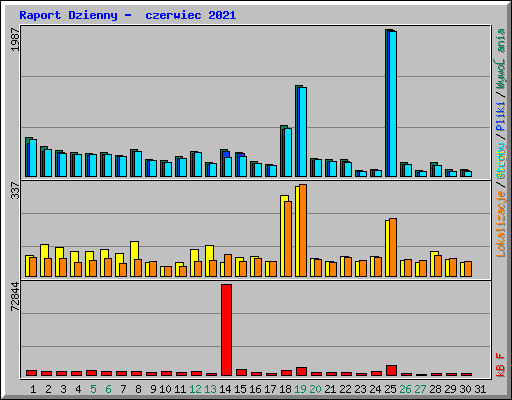Click the red KB bar for day 1
The height and width of the screenshot is (400, 512).
pyautogui.click(x=31, y=373)
